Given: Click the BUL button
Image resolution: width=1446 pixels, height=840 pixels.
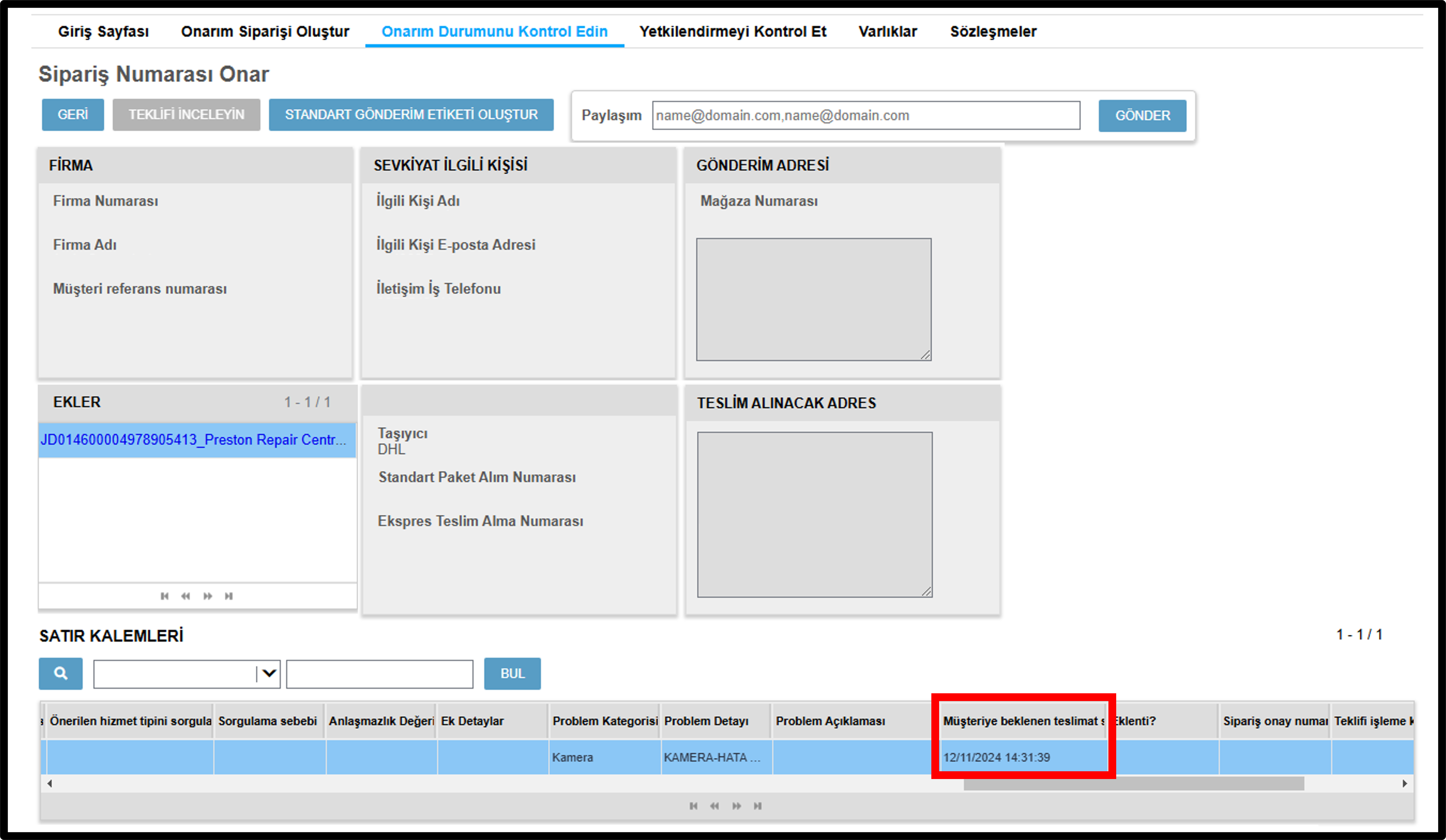Looking at the screenshot, I should [512, 674].
